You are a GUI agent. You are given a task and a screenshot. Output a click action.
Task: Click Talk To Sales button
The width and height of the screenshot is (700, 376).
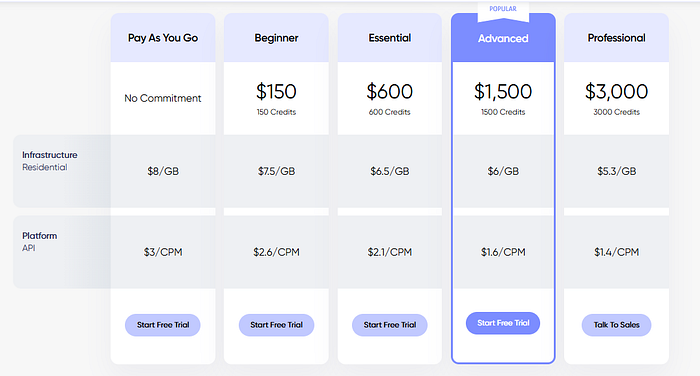point(617,325)
